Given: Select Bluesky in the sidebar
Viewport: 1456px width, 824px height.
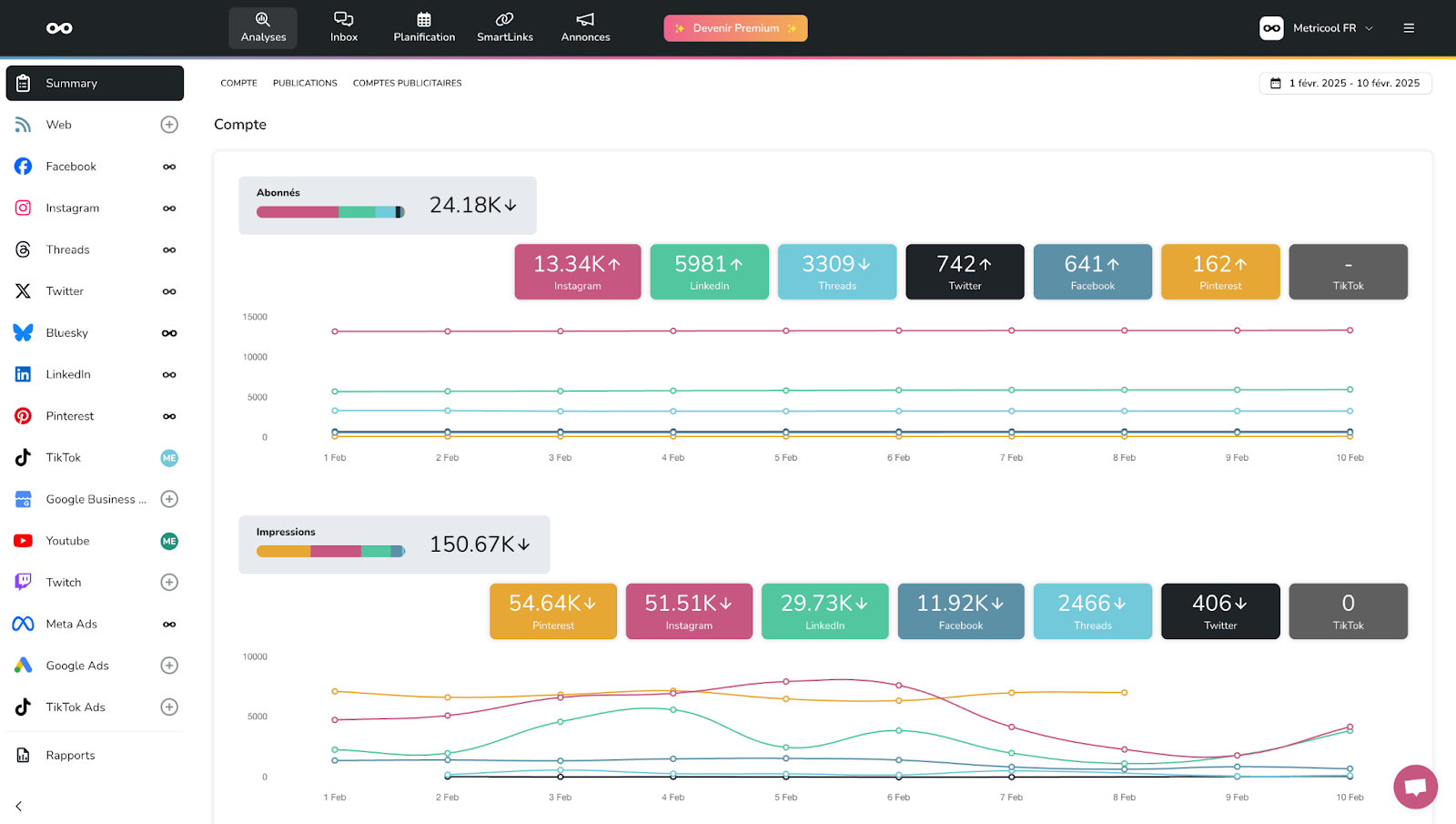Looking at the screenshot, I should [67, 333].
